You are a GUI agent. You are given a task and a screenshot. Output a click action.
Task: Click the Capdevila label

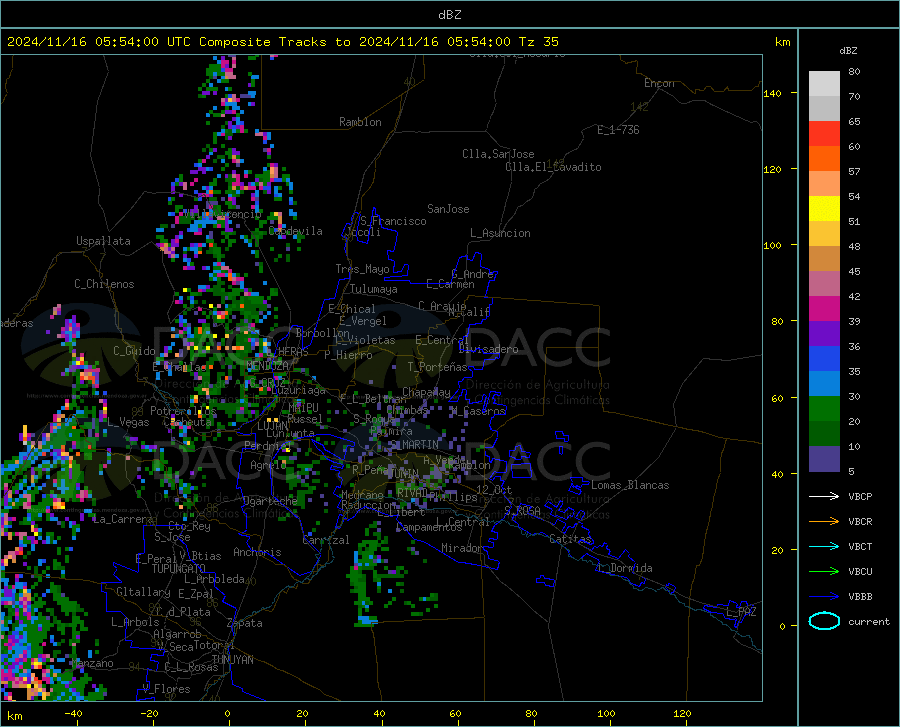click(295, 231)
